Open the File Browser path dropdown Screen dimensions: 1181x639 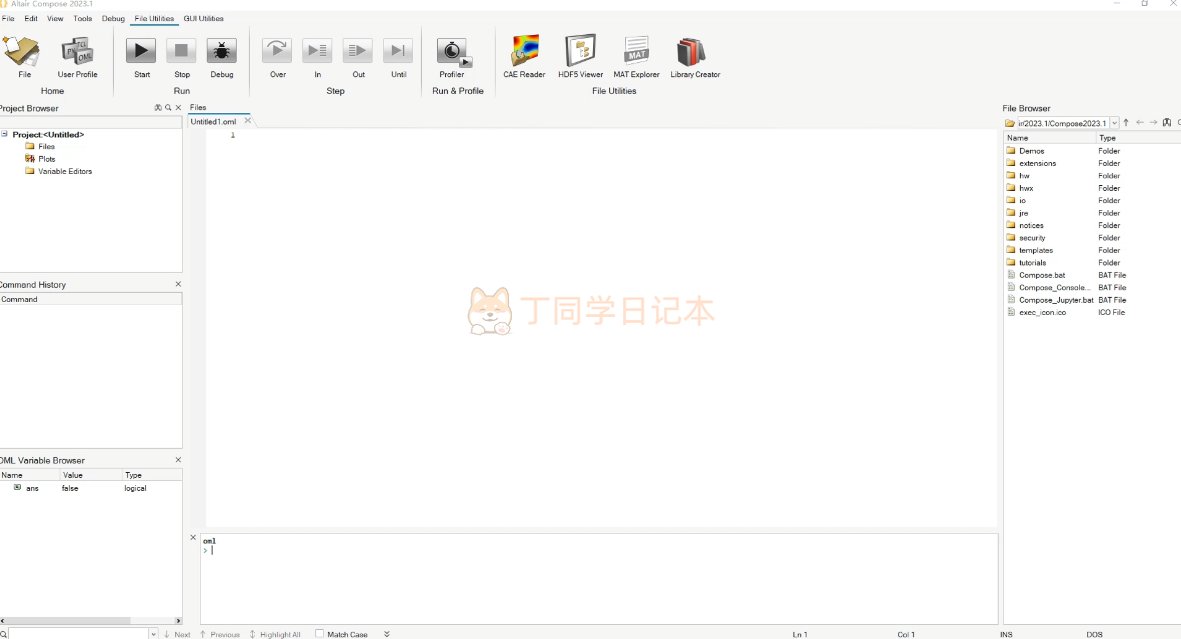1114,123
